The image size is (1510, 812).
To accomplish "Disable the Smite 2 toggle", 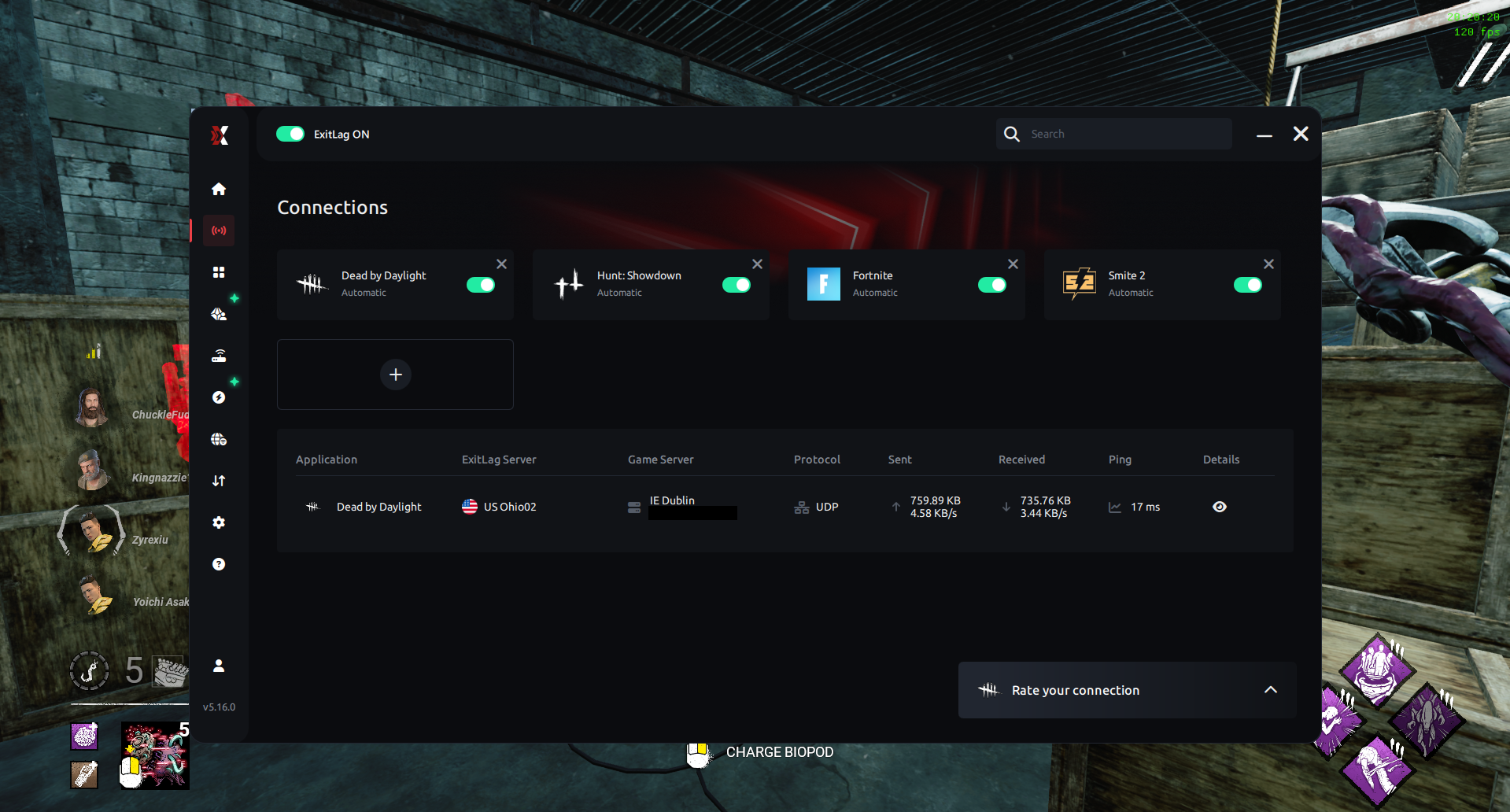I will 1248,285.
